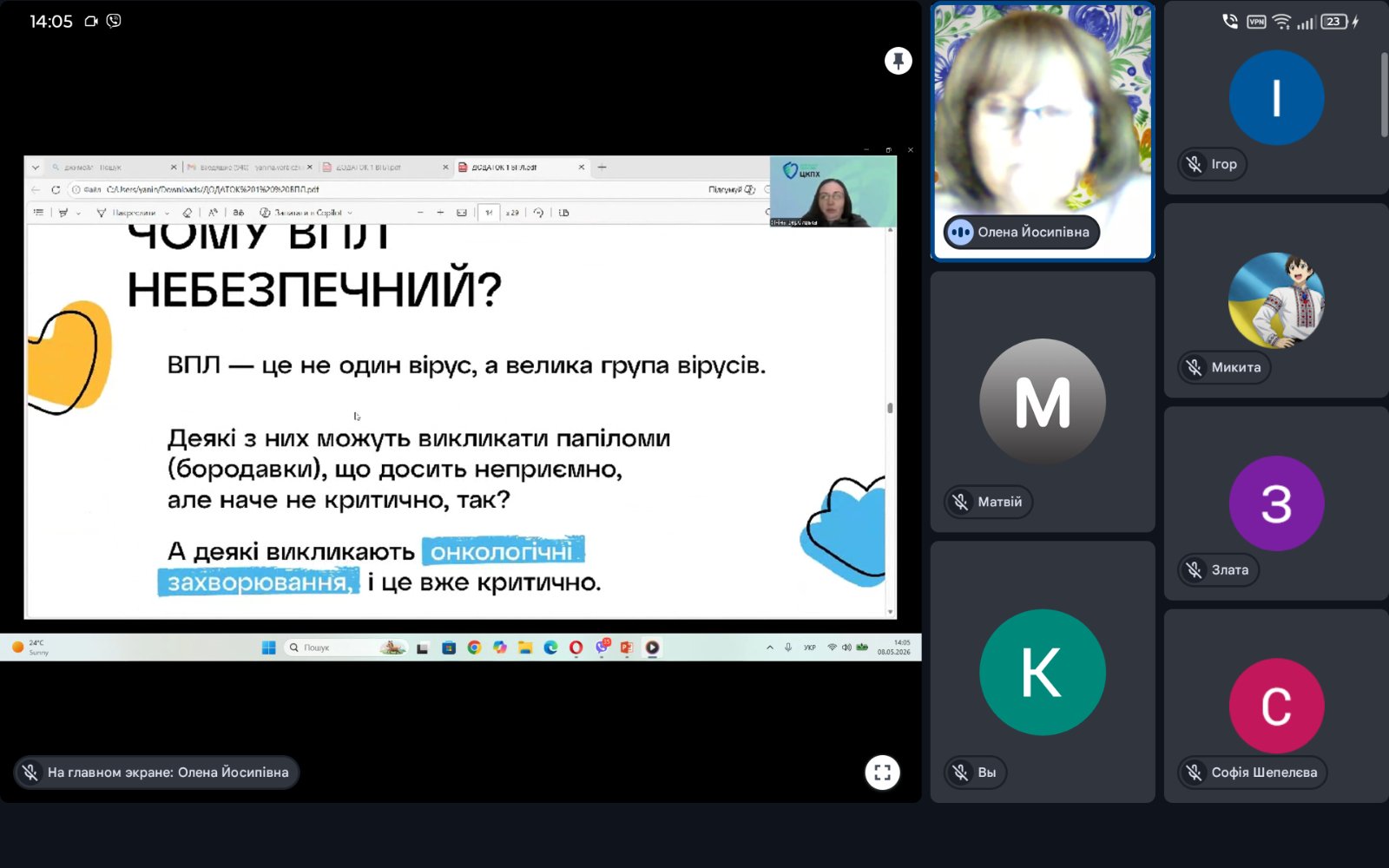This screenshot has width=1389, height=868.
Task: Tap the speaking indicator beside Олена Йосипівна
Action: 960,232
